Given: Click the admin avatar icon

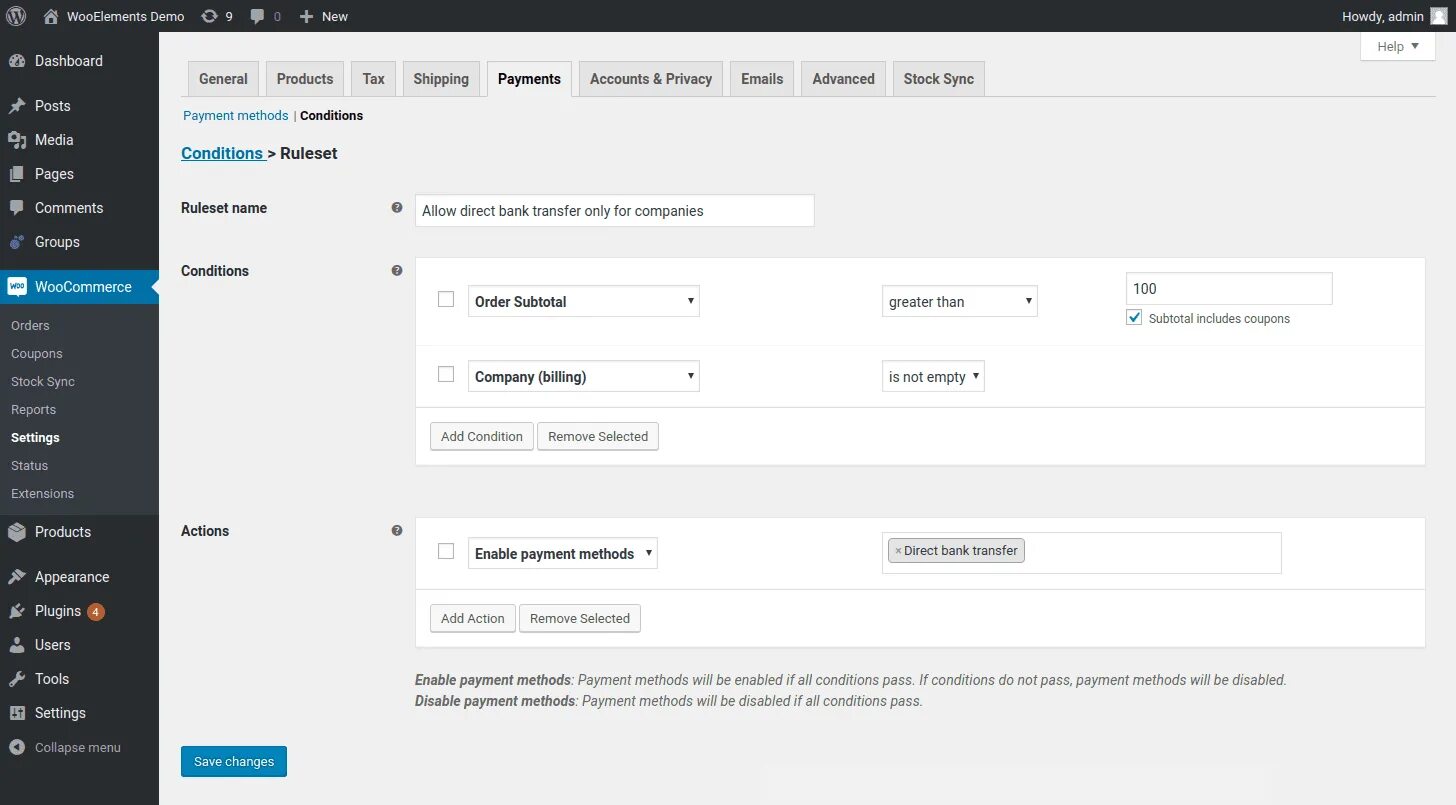Looking at the screenshot, I should pyautogui.click(x=1438, y=16).
